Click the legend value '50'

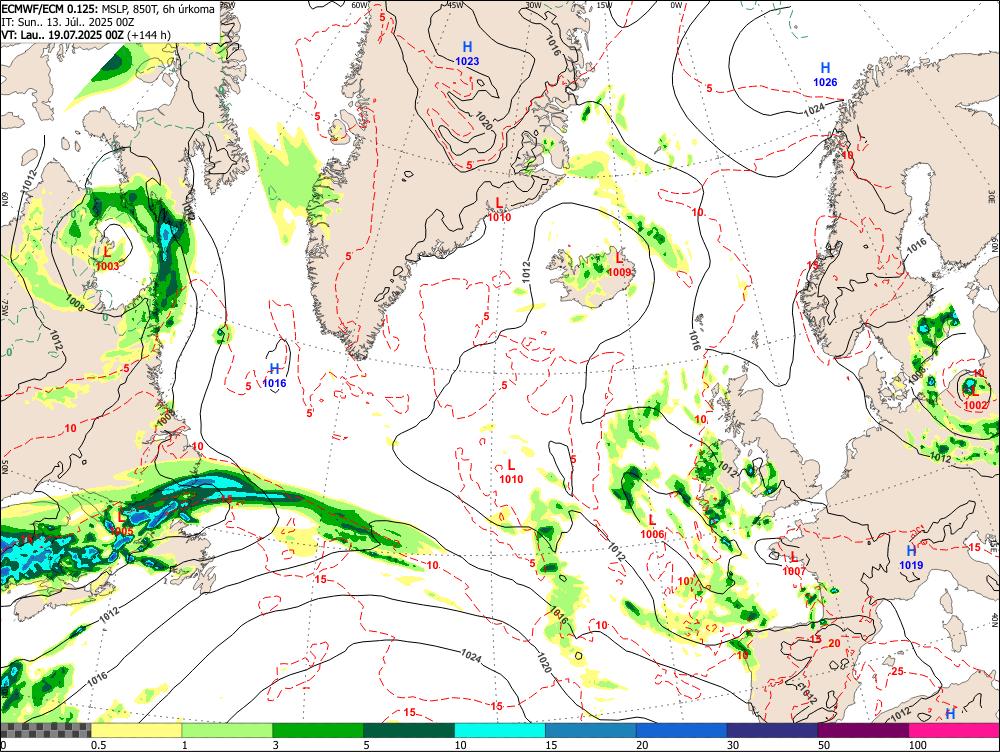coord(824,745)
